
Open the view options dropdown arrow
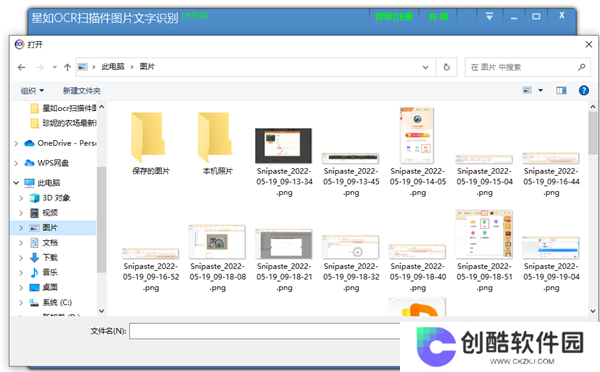tap(541, 90)
